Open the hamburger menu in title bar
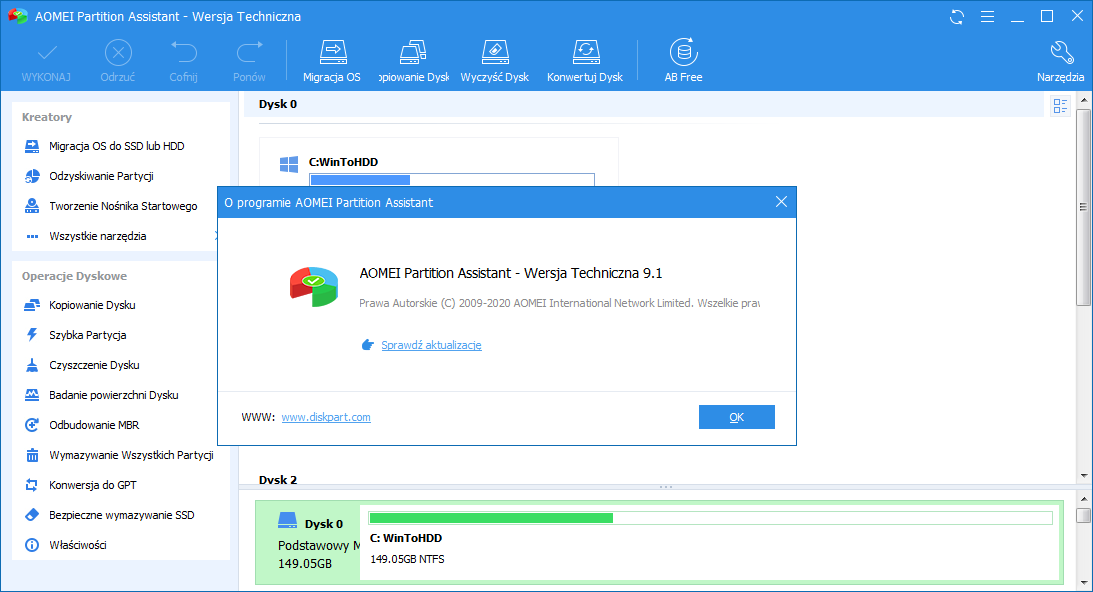 pyautogui.click(x=987, y=17)
